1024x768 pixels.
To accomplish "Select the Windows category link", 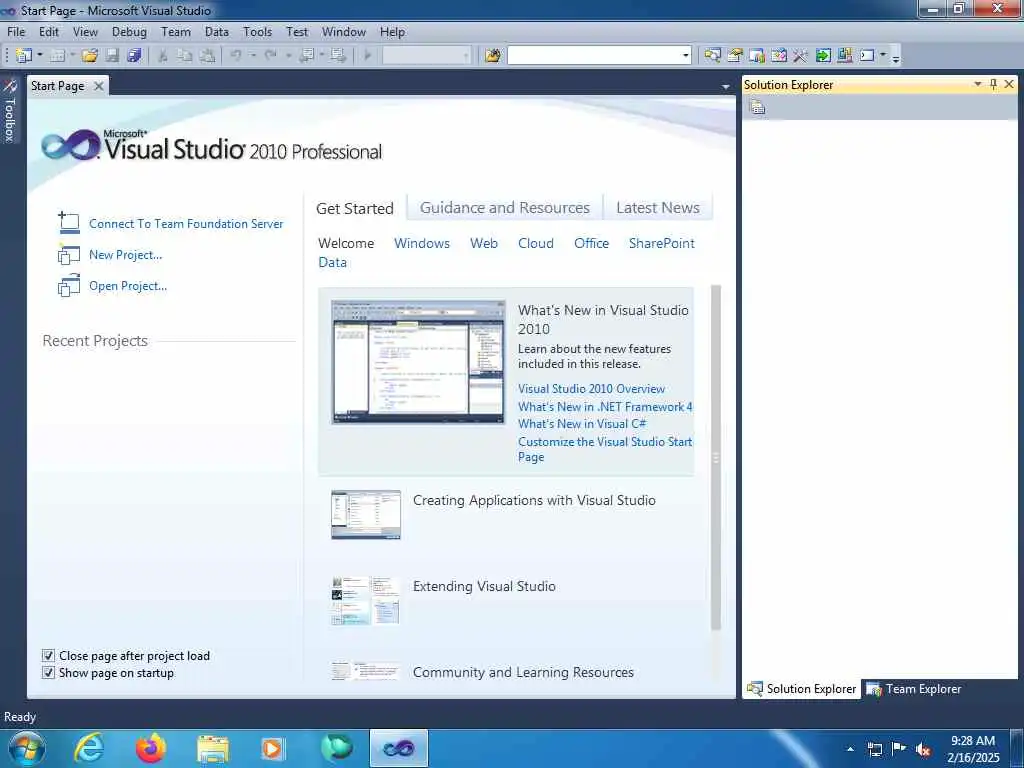I will (x=422, y=243).
